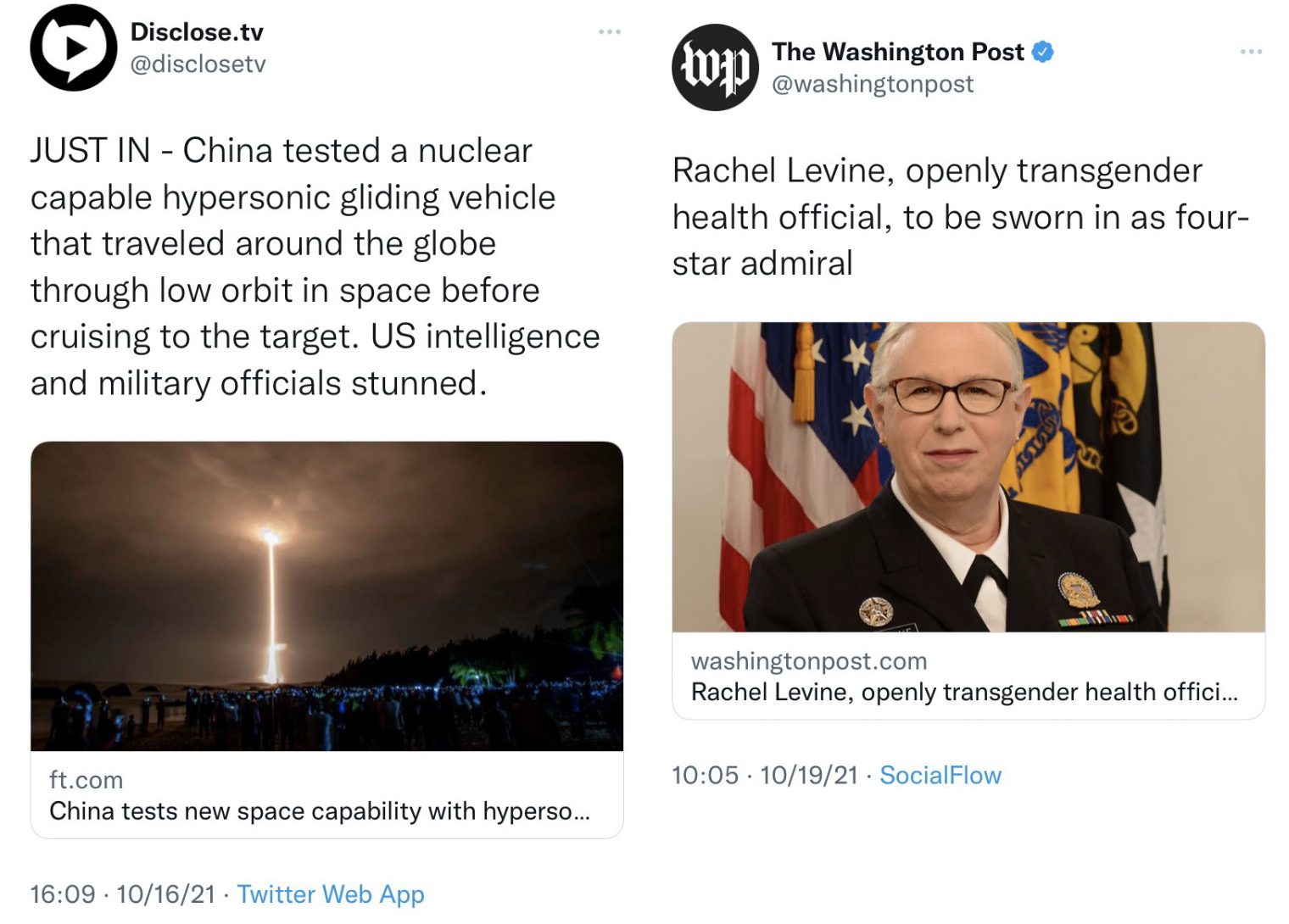Click the 16:09 · 10/16/21 timestamp
The width and height of the screenshot is (1289, 924).
123,894
